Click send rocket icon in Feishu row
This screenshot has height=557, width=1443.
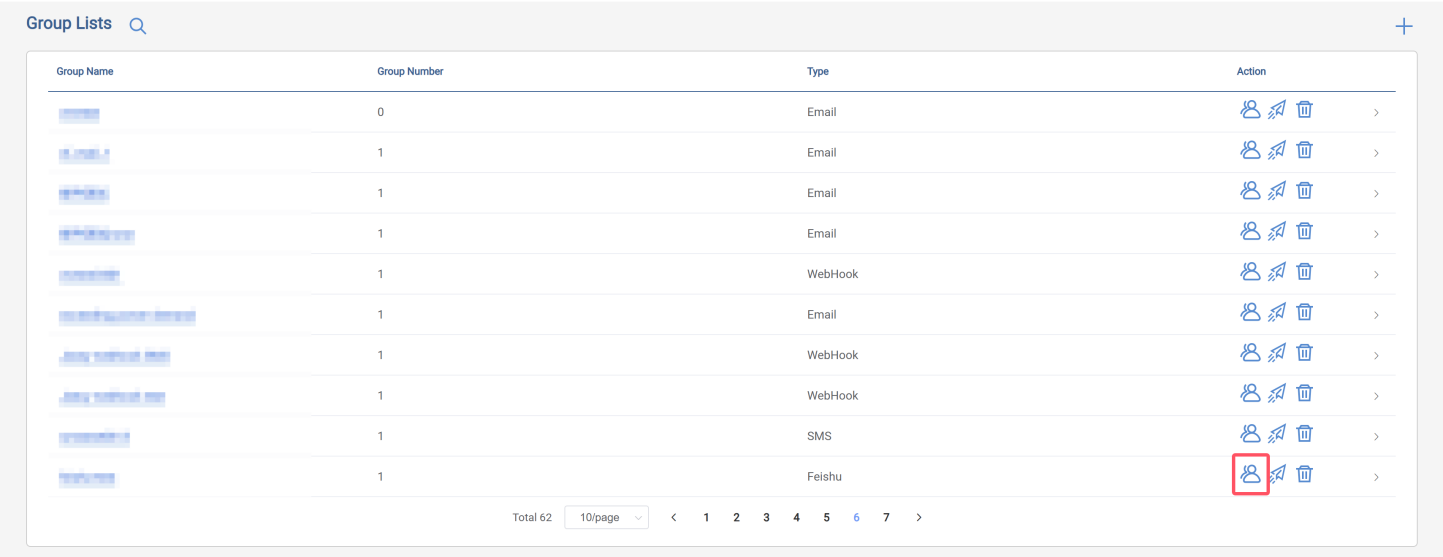click(x=1277, y=474)
